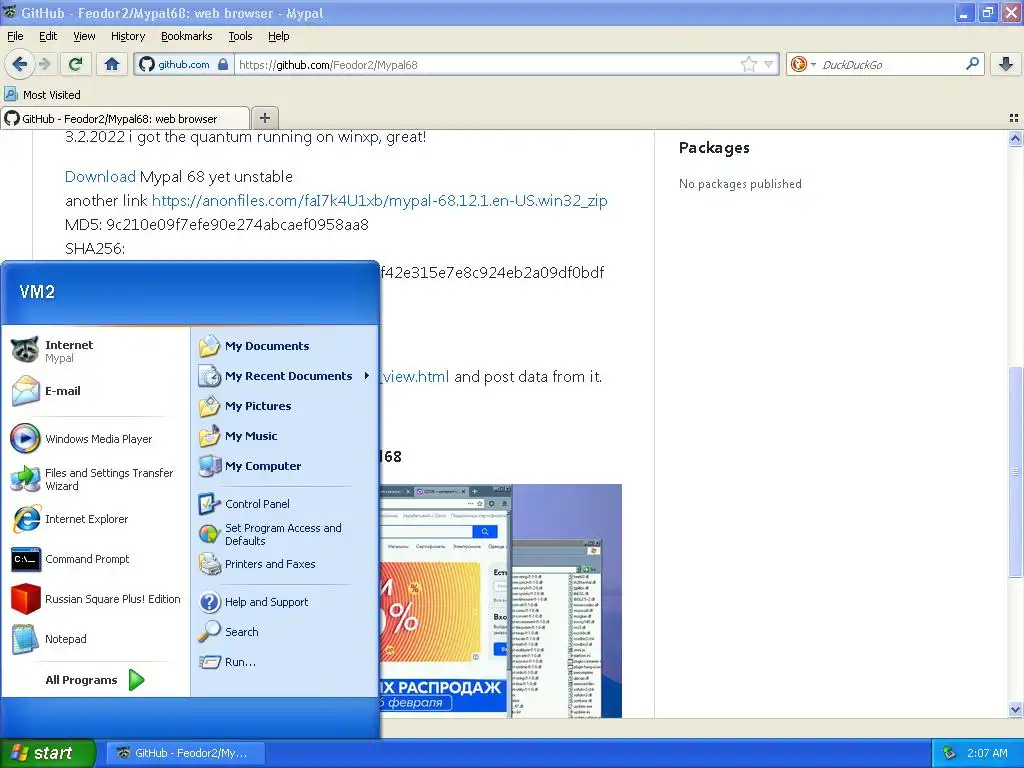Click the vertical scrollbar thumb
Viewport: 1024px width, 768px height.
(x=1015, y=472)
